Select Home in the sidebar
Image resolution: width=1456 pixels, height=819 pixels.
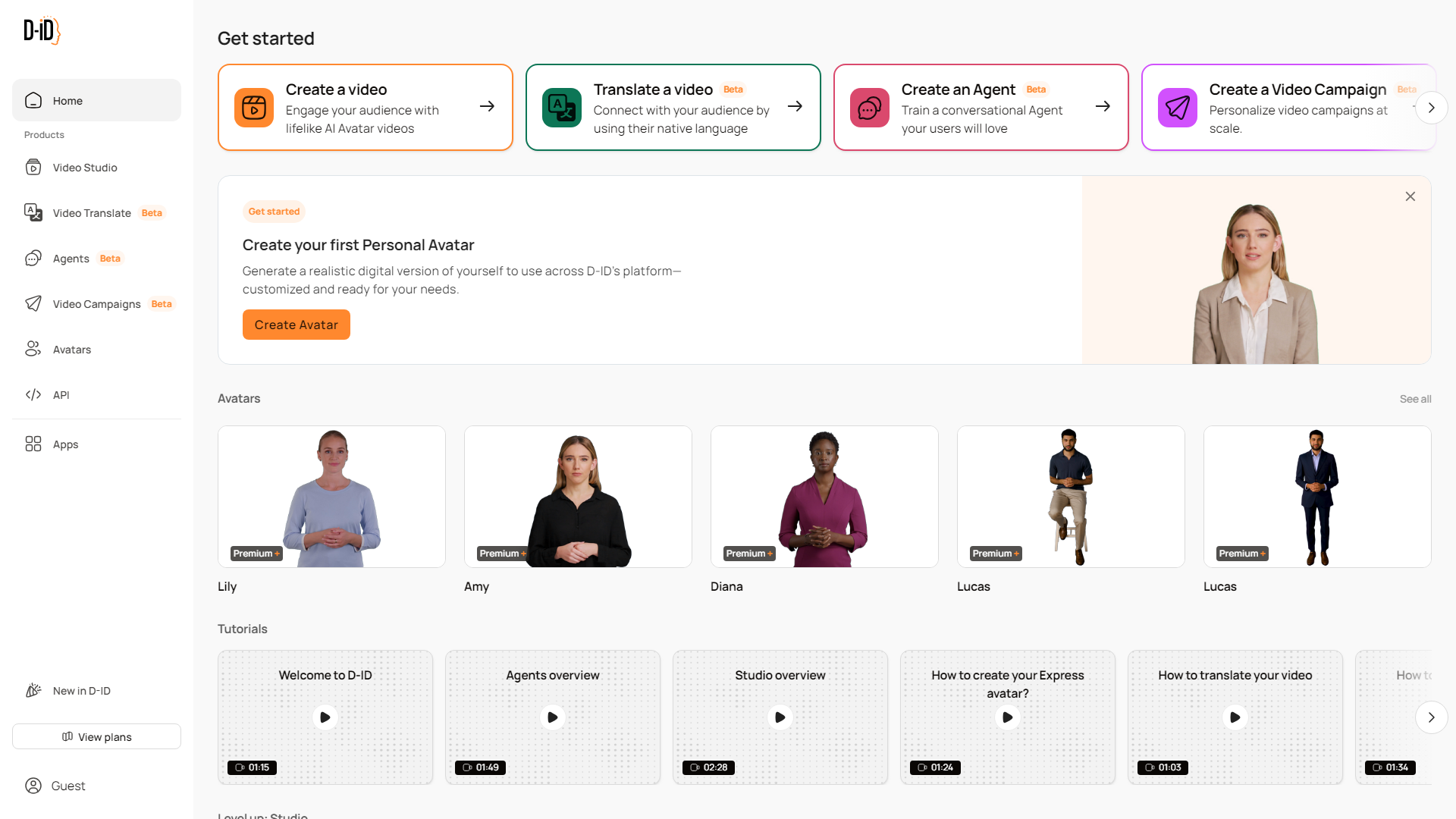coord(96,100)
